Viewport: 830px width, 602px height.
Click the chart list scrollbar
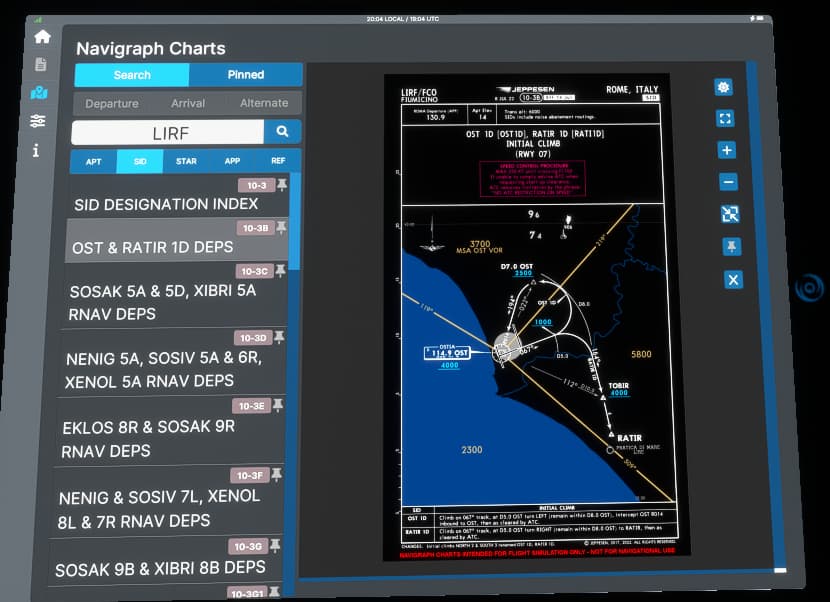294,221
